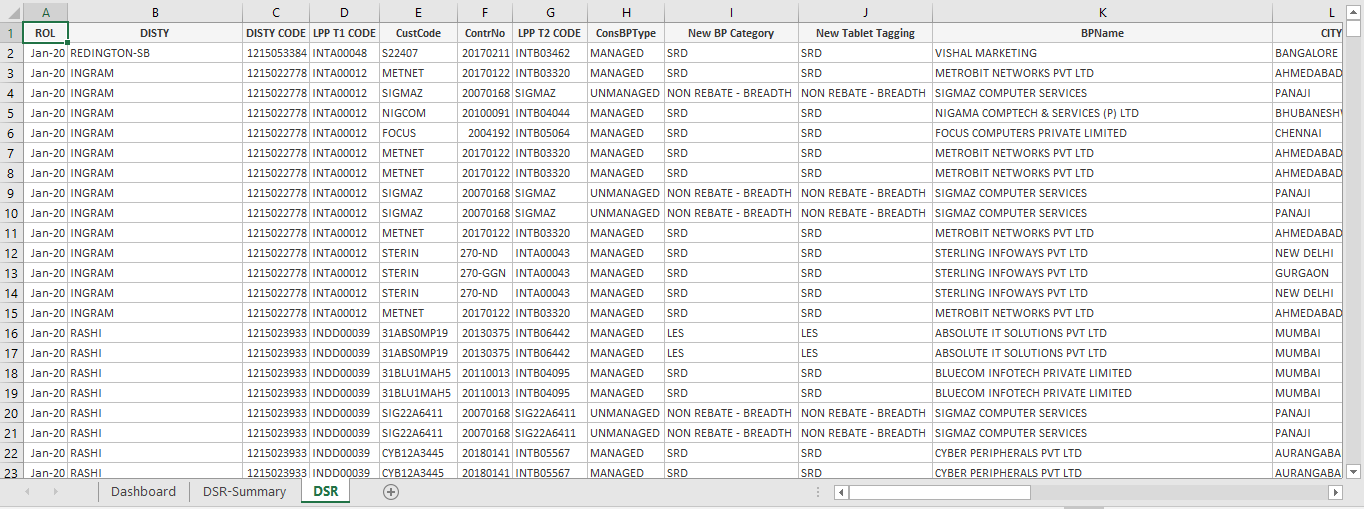This screenshot has height=509, width=1364.
Task: Switch to the DSR-Summary sheet tab
Action: click(x=244, y=492)
